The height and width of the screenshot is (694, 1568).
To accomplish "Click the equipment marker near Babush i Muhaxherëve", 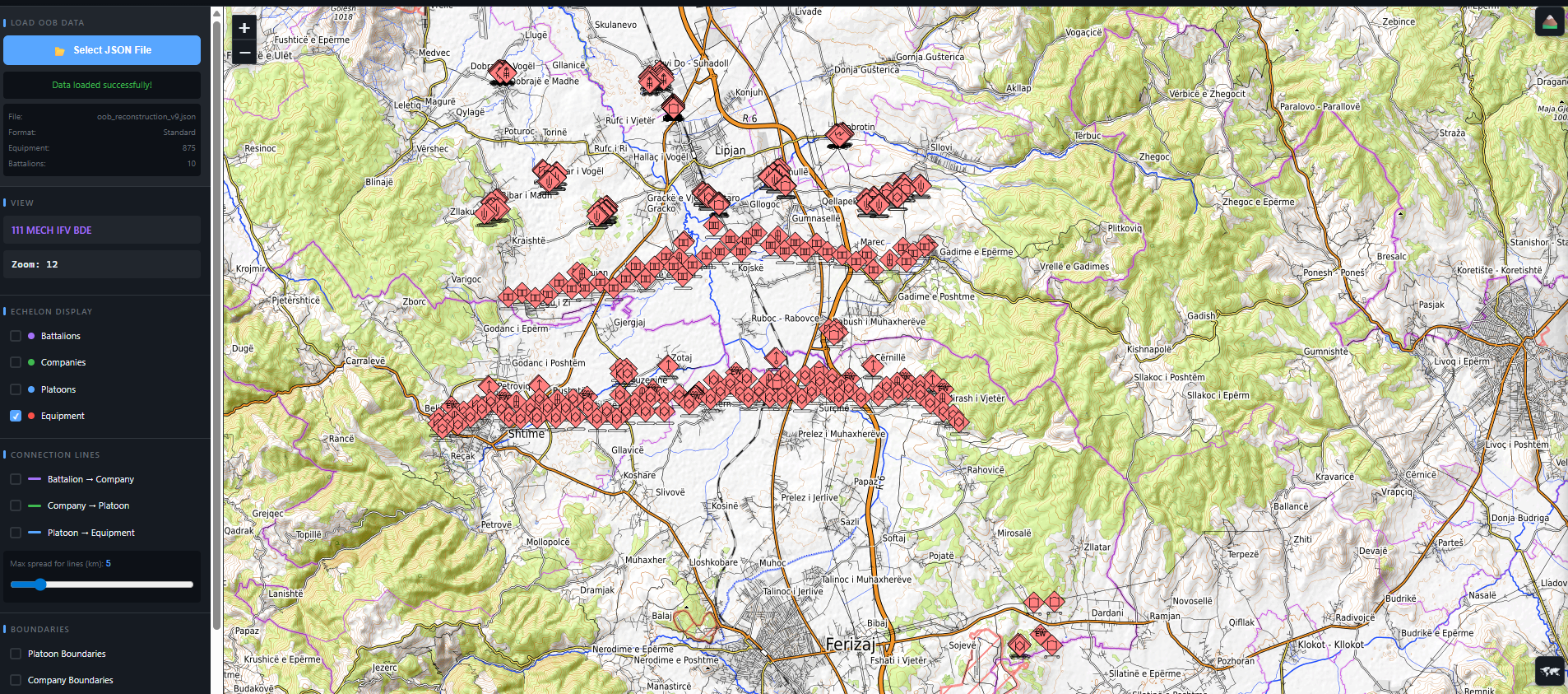I will tap(833, 333).
